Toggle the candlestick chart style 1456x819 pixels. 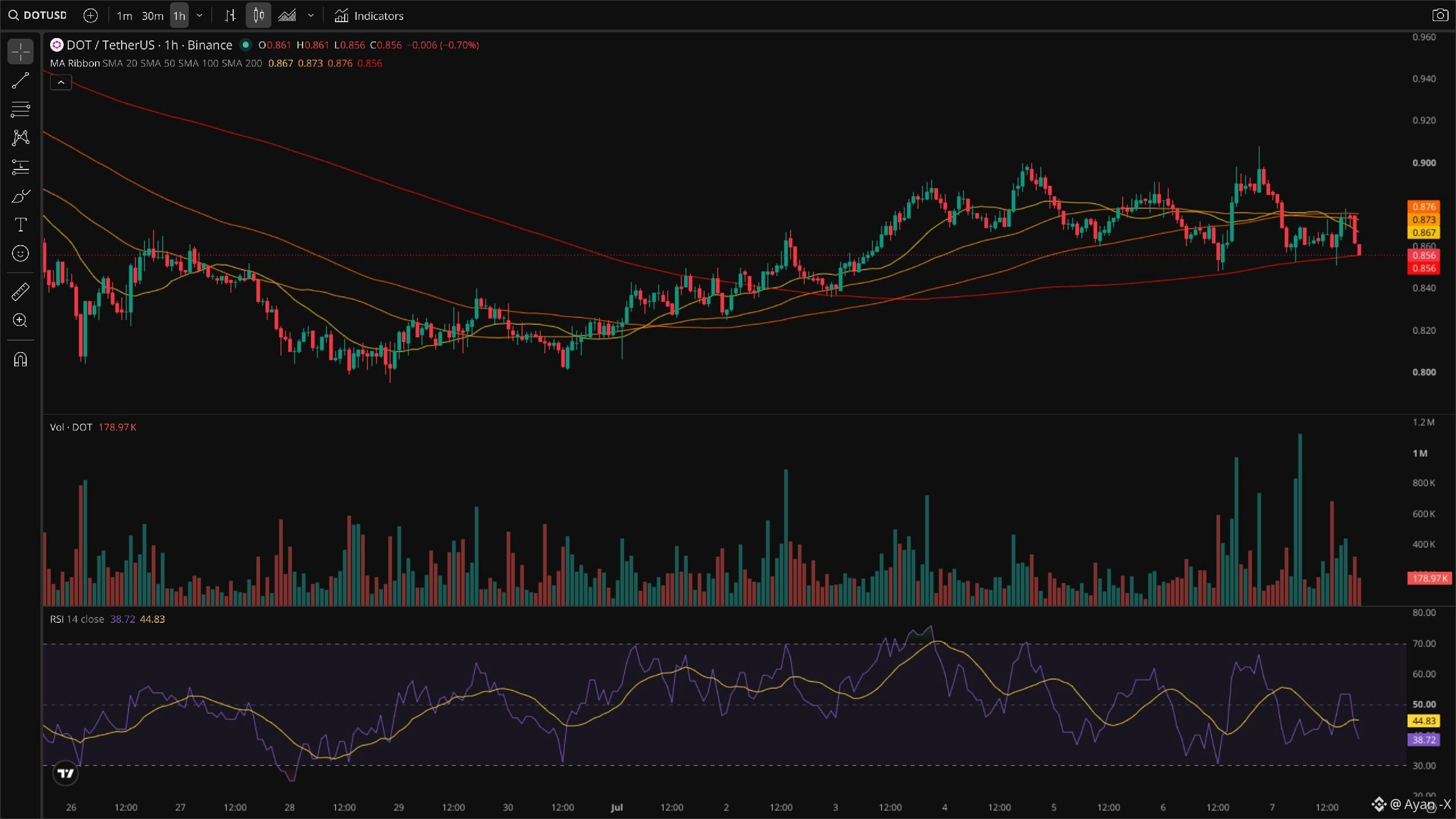(259, 15)
